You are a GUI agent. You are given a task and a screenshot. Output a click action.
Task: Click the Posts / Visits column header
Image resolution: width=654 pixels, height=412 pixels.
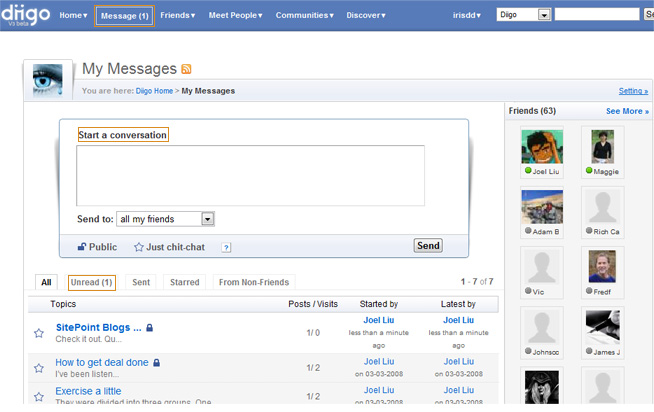[x=313, y=304]
